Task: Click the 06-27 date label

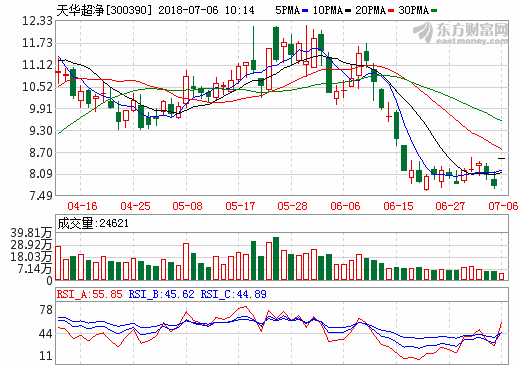Action: coord(450,206)
